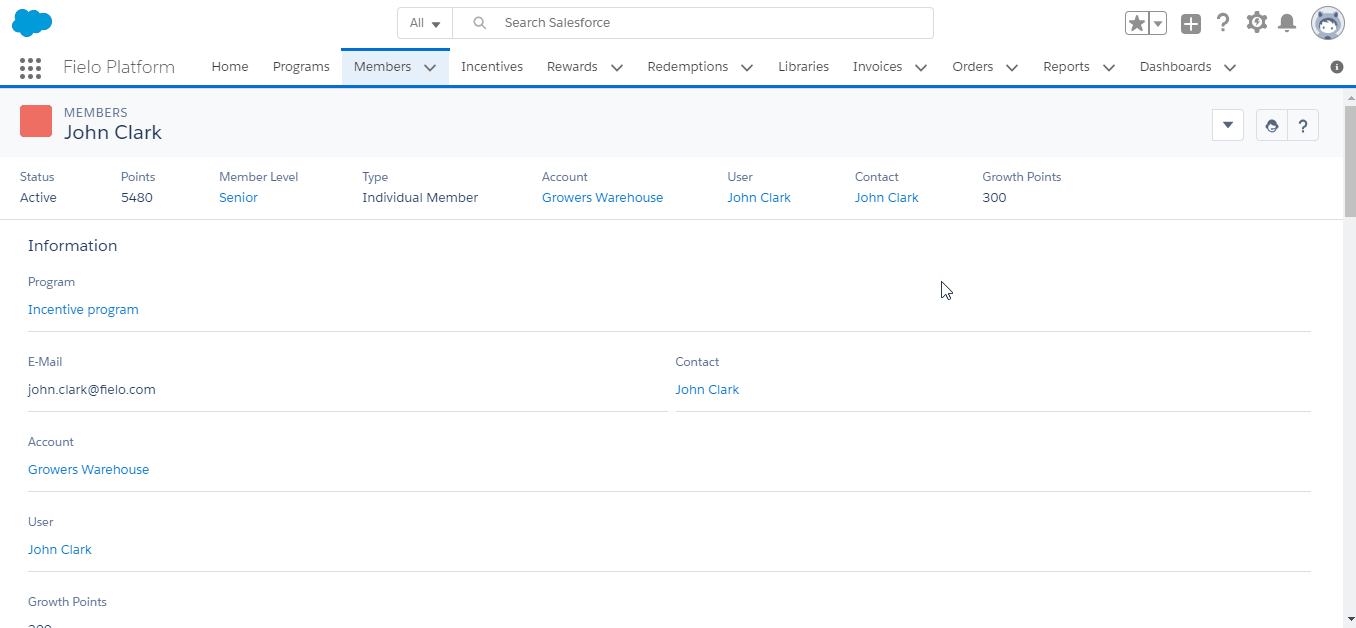
Task: Open John Clark link under User in Information
Action: 60,550
